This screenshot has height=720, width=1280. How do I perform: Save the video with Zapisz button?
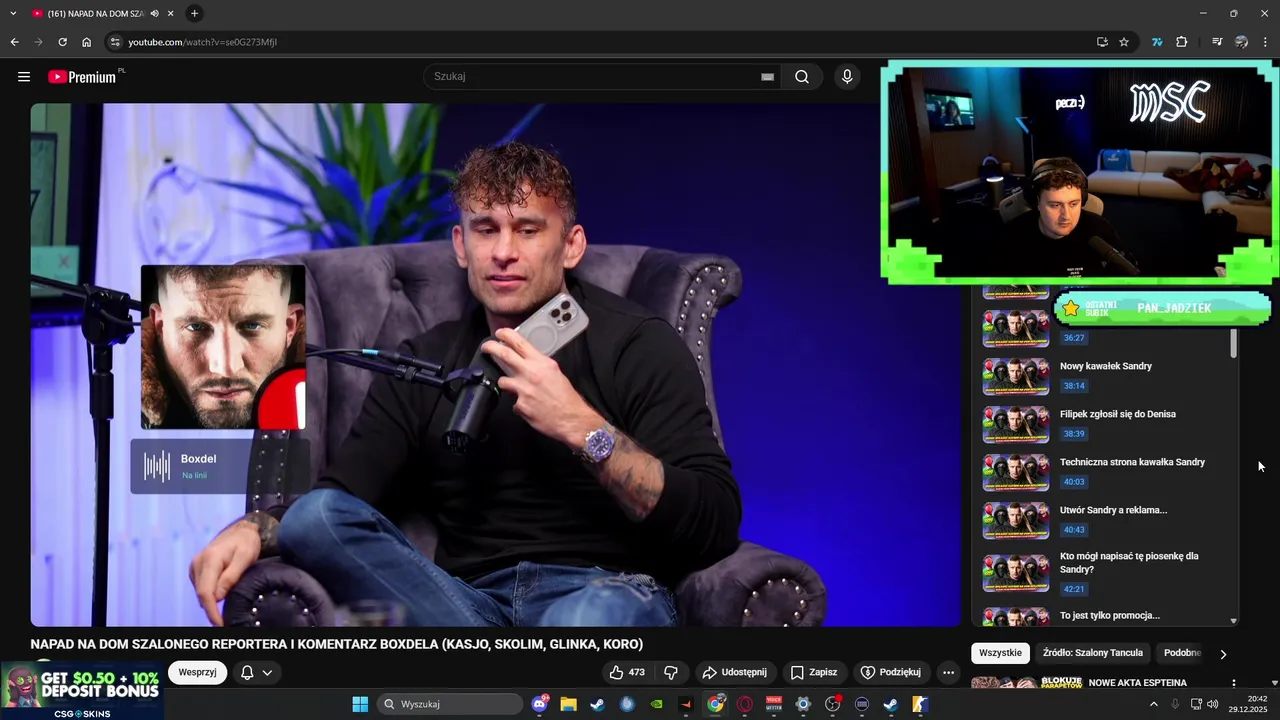point(814,672)
